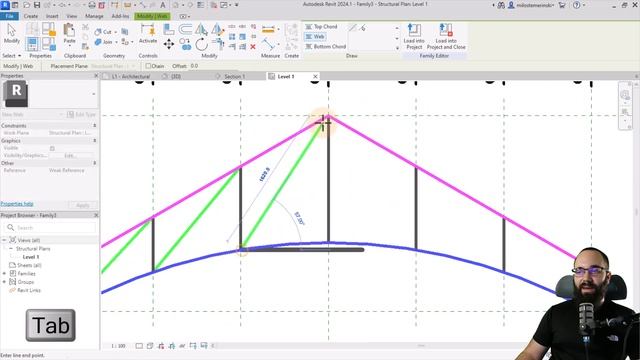640x360 pixels.
Task: Switch to the Insert ribbon tab
Action: click(52, 16)
